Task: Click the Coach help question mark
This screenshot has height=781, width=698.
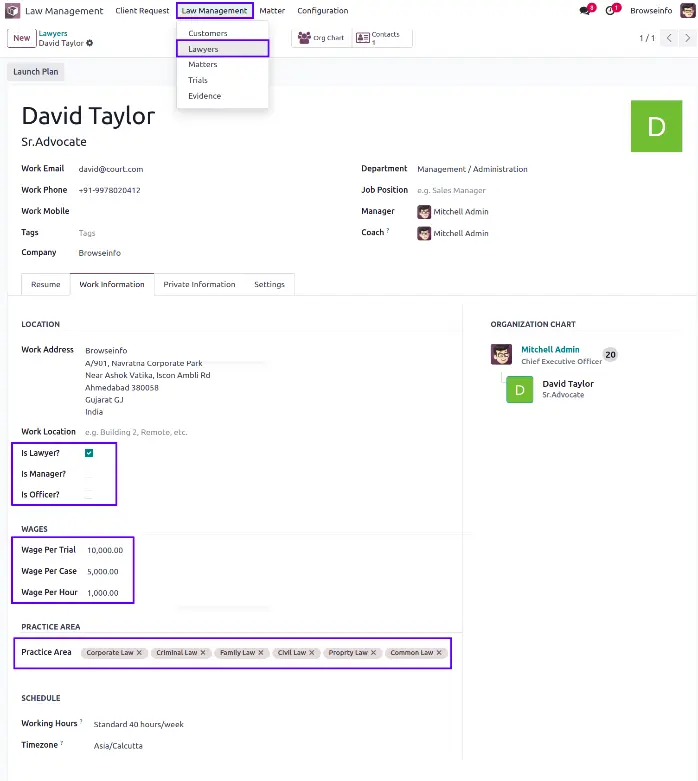Action: (388, 231)
